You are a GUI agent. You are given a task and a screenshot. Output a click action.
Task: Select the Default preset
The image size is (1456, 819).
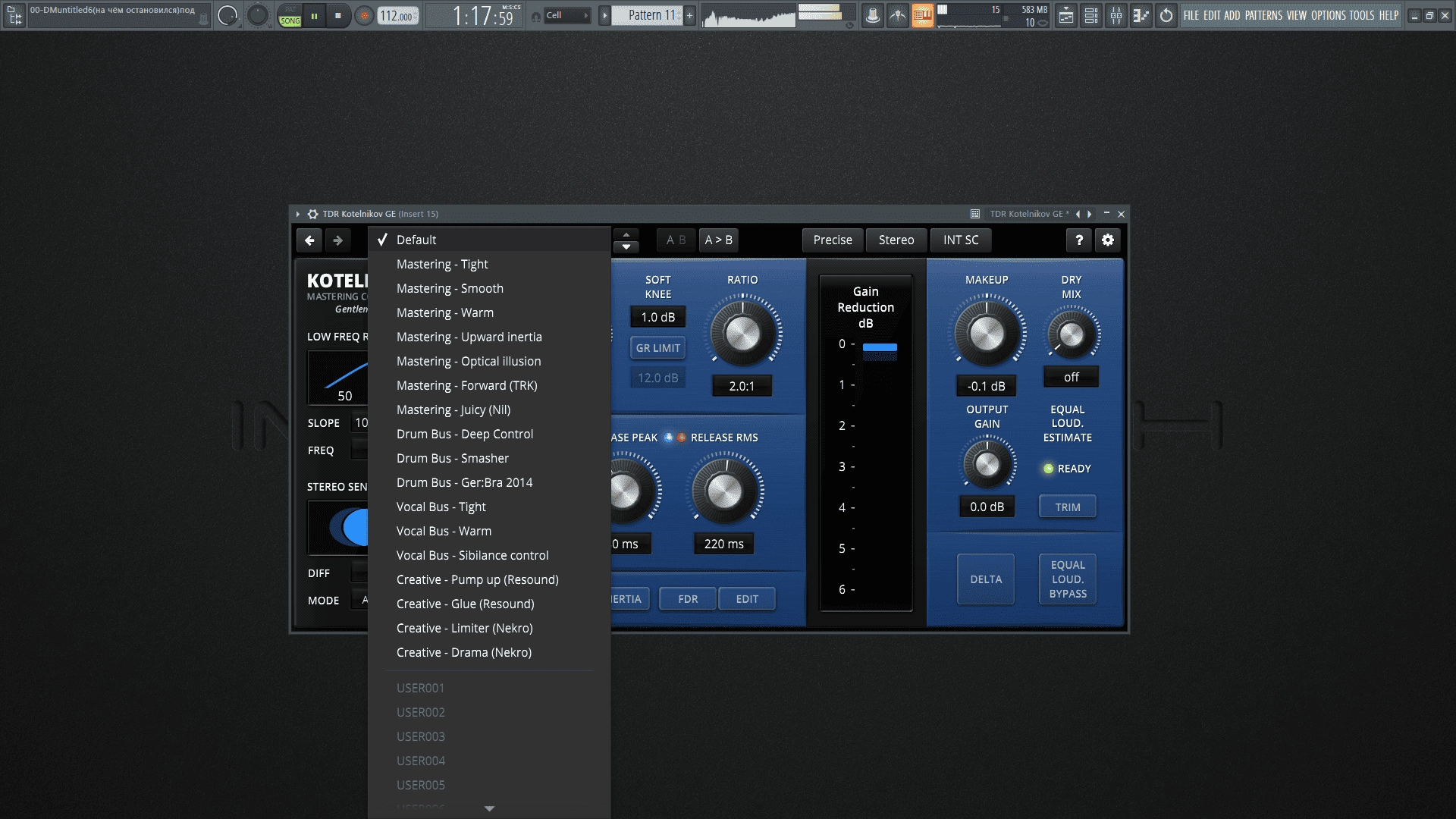click(489, 240)
